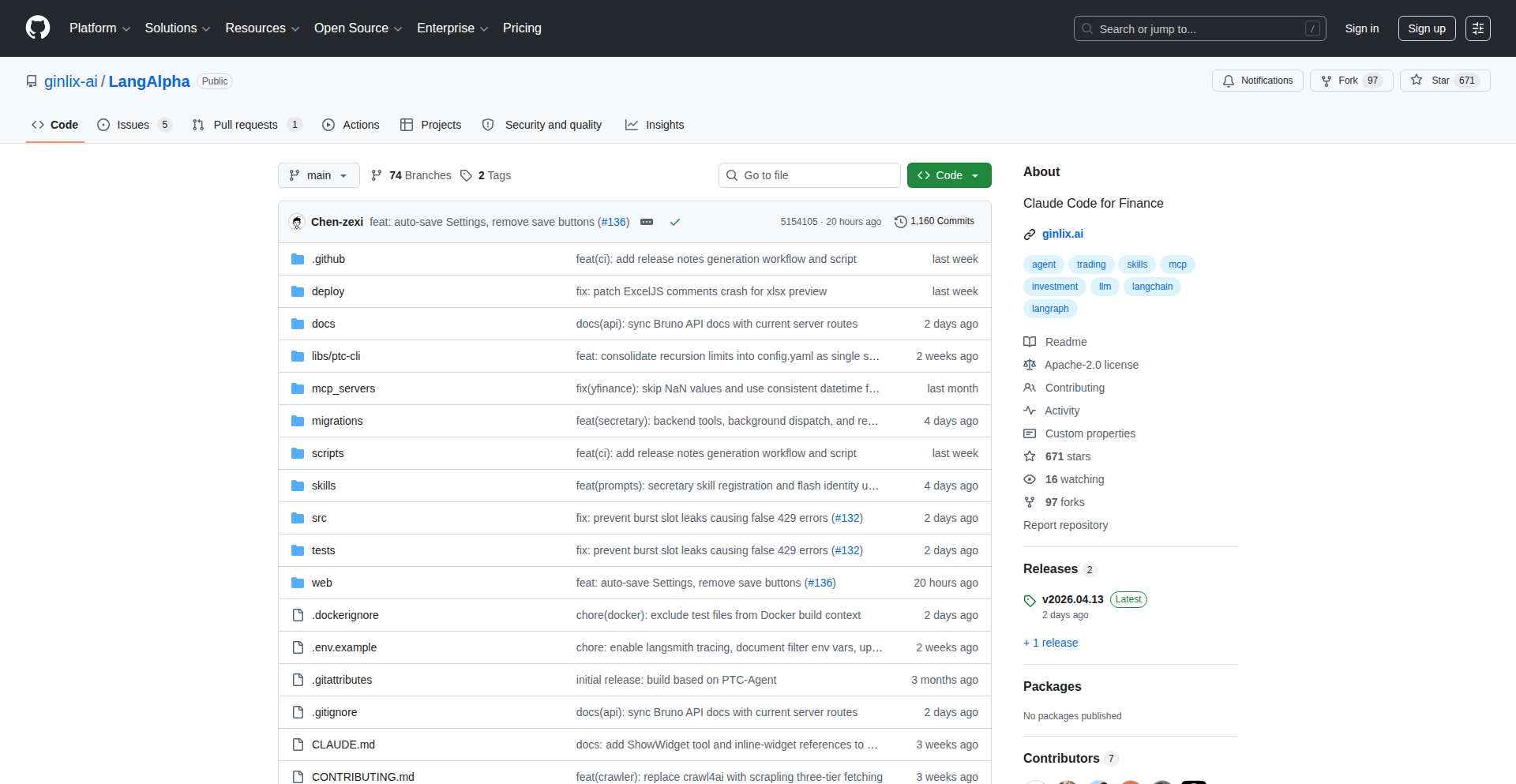Screen dimensions: 1516x784
Task: Open the main branch dropdown
Action: click(x=318, y=175)
